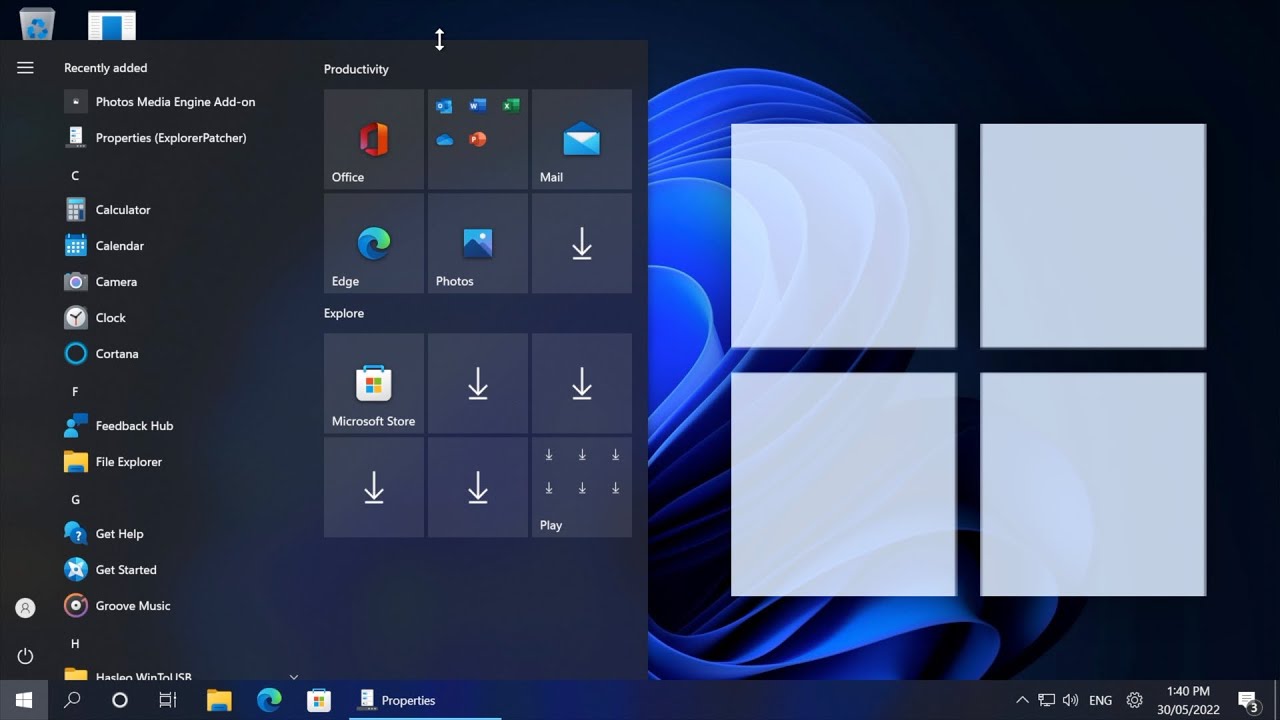Click the Productivity group header
This screenshot has height=720, width=1280.
point(356,69)
